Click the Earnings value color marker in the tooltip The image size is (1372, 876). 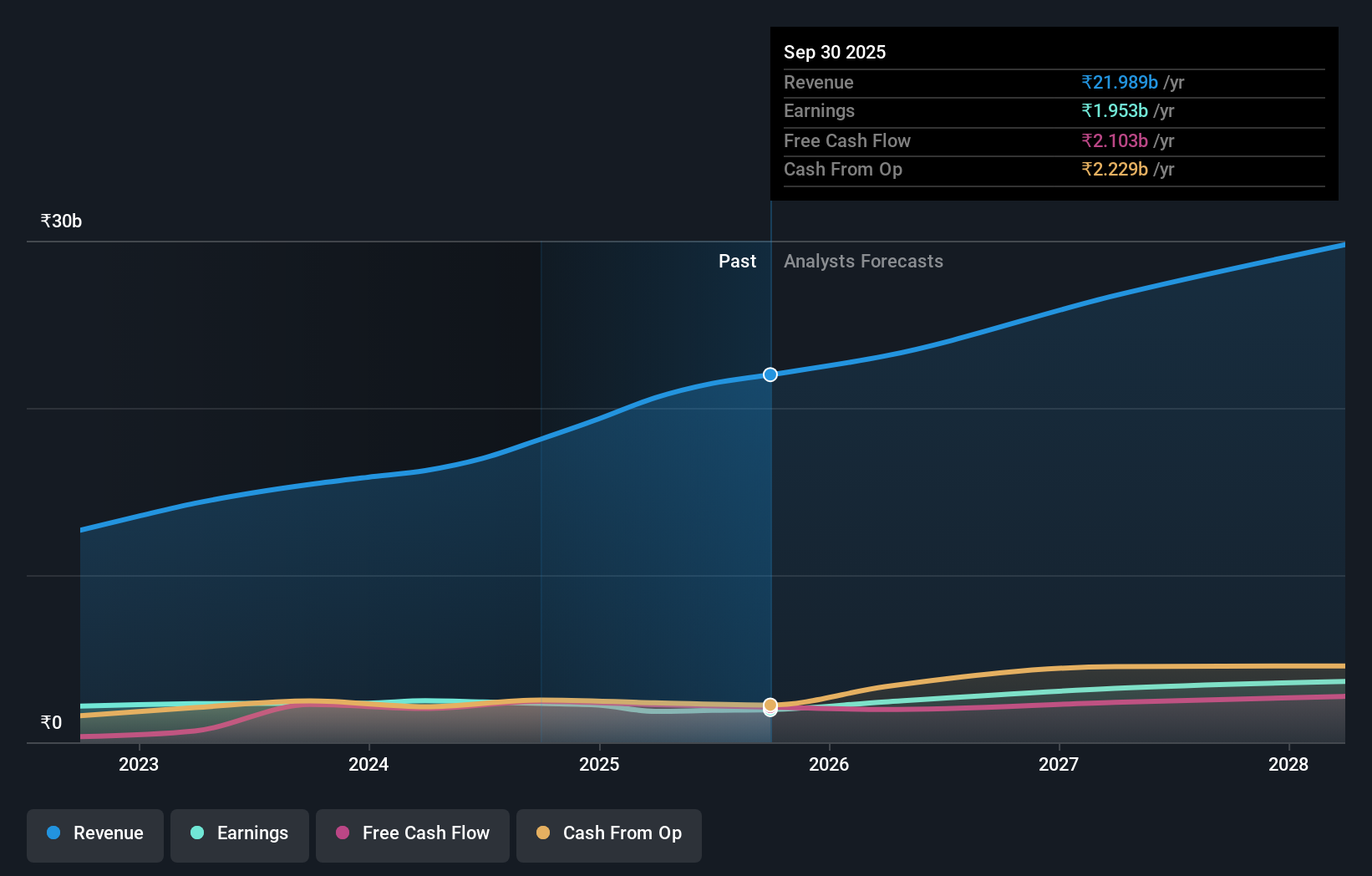coord(1115,111)
